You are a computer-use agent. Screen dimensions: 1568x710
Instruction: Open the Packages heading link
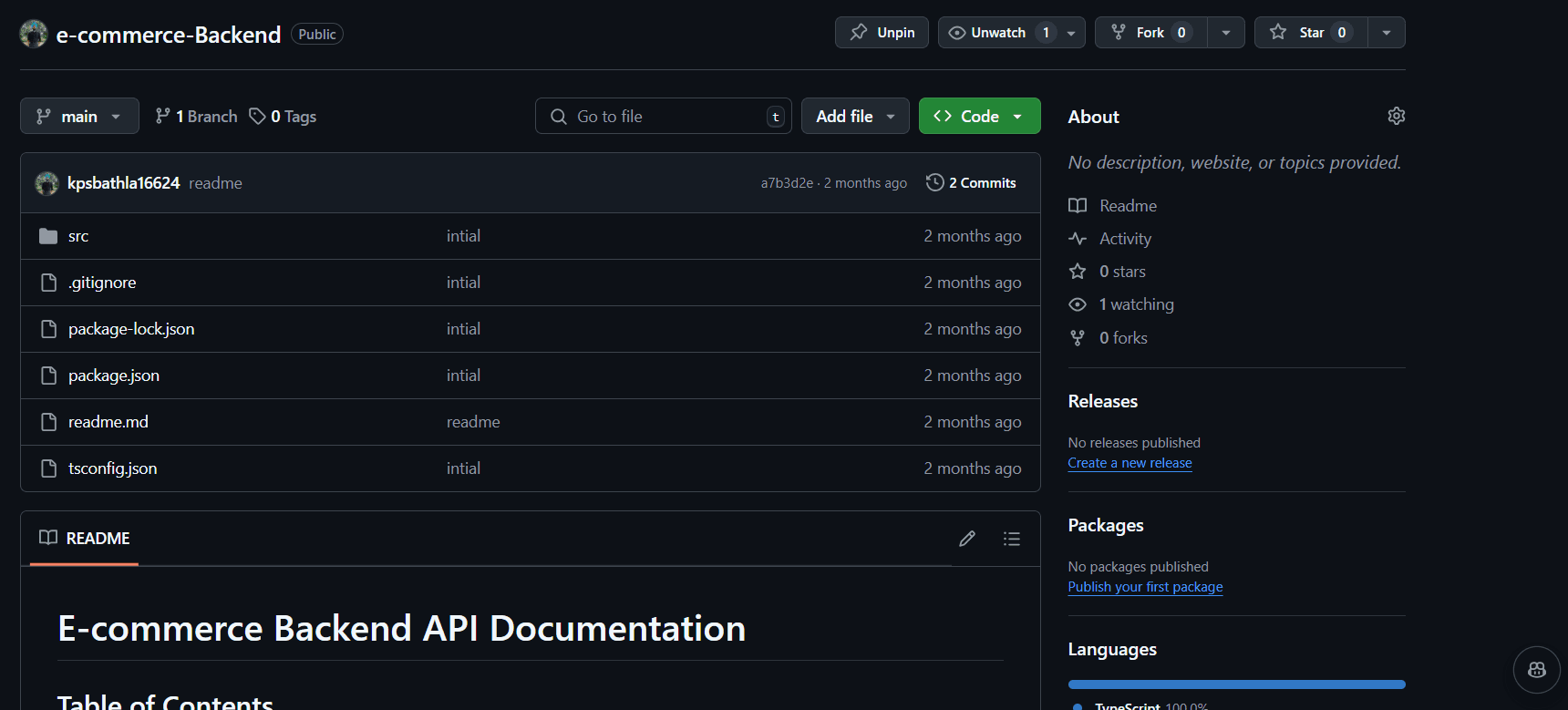click(1106, 526)
